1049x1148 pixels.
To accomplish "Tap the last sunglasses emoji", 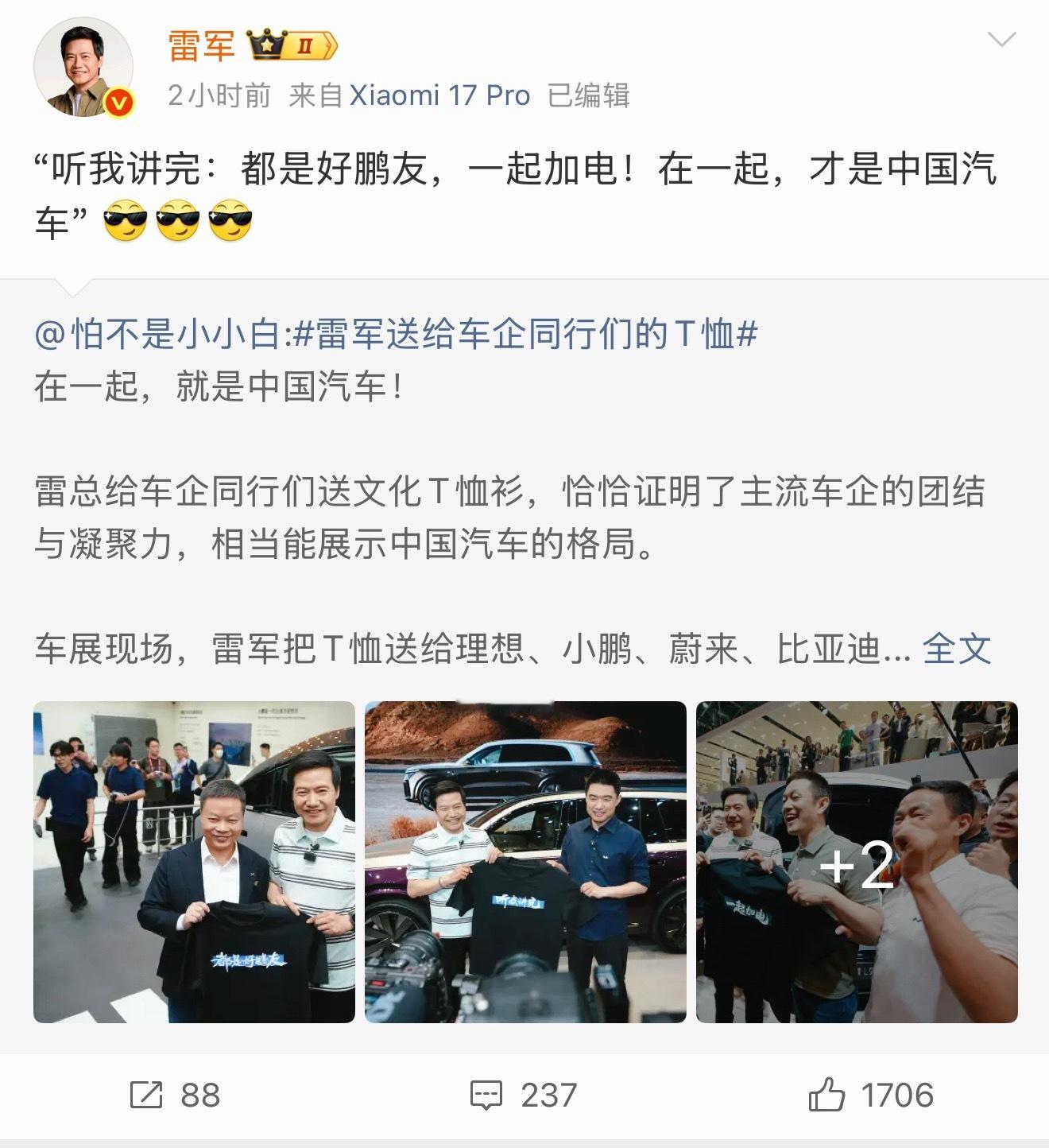I will tap(230, 220).
